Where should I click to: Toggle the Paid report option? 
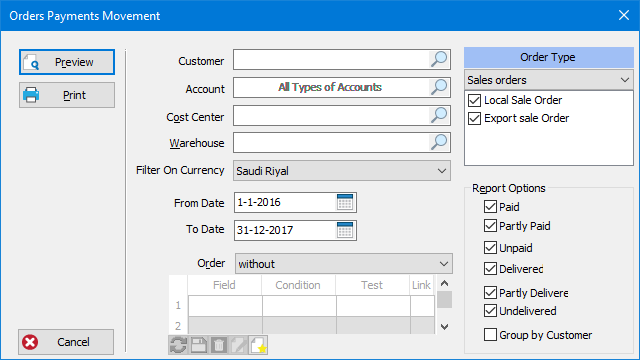pos(490,207)
